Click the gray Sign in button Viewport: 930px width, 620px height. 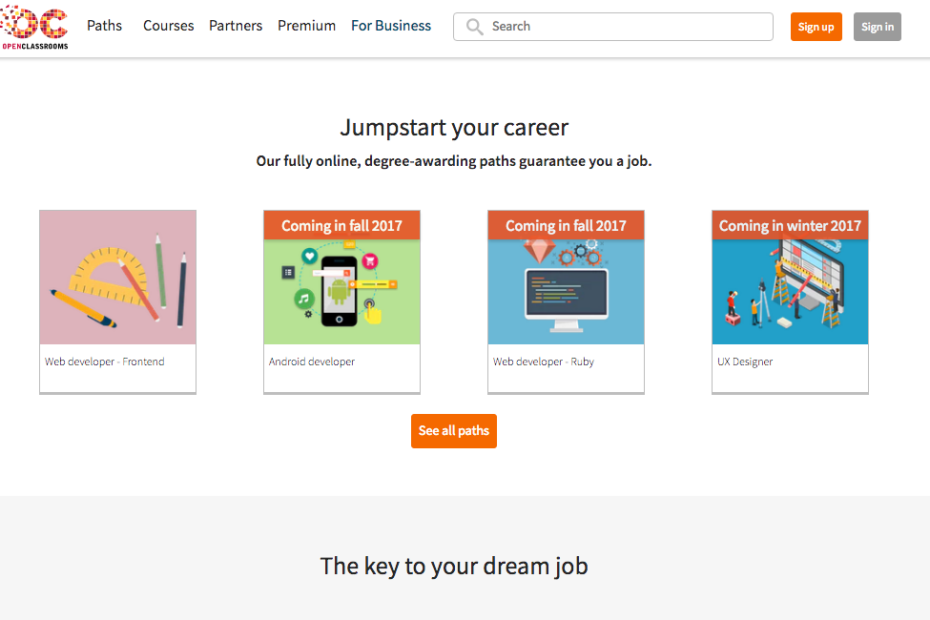click(x=877, y=27)
